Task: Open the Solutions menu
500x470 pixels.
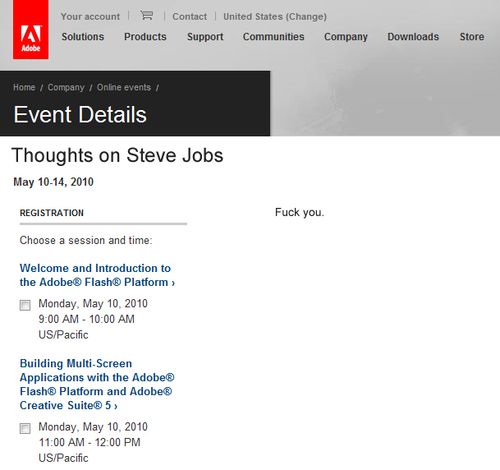Action: coord(83,37)
